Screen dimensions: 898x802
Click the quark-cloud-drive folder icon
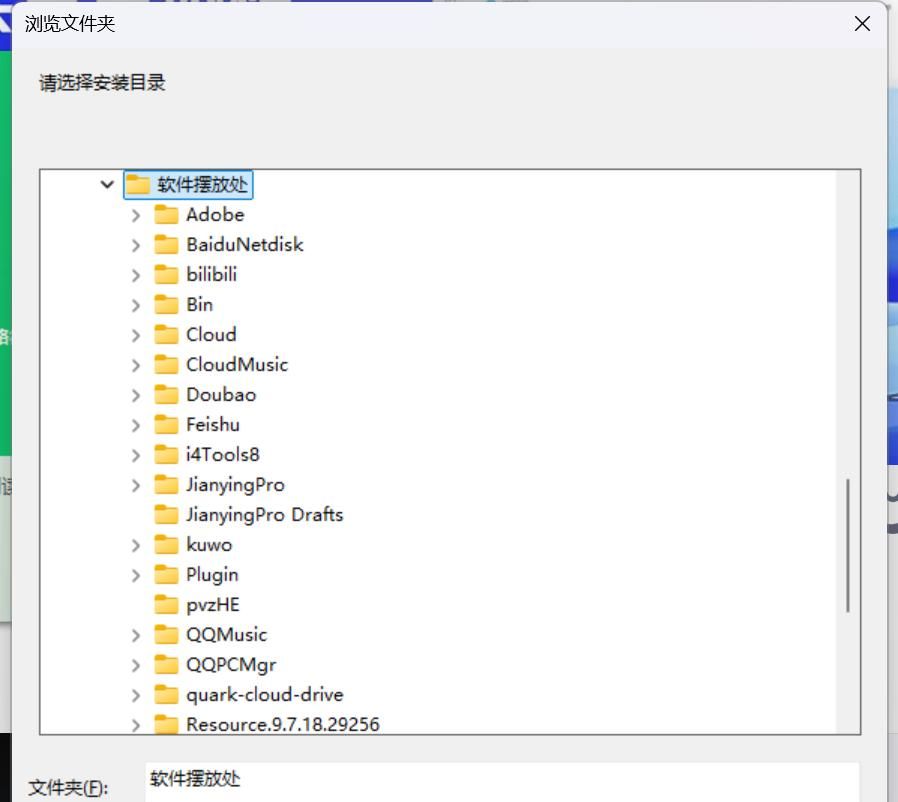coord(166,694)
